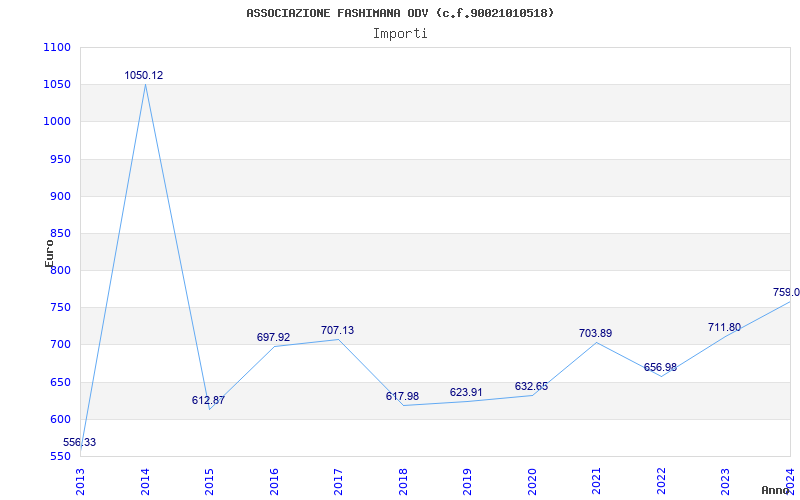
Task: Select the 550 y-axis tick label
Action: point(60,457)
